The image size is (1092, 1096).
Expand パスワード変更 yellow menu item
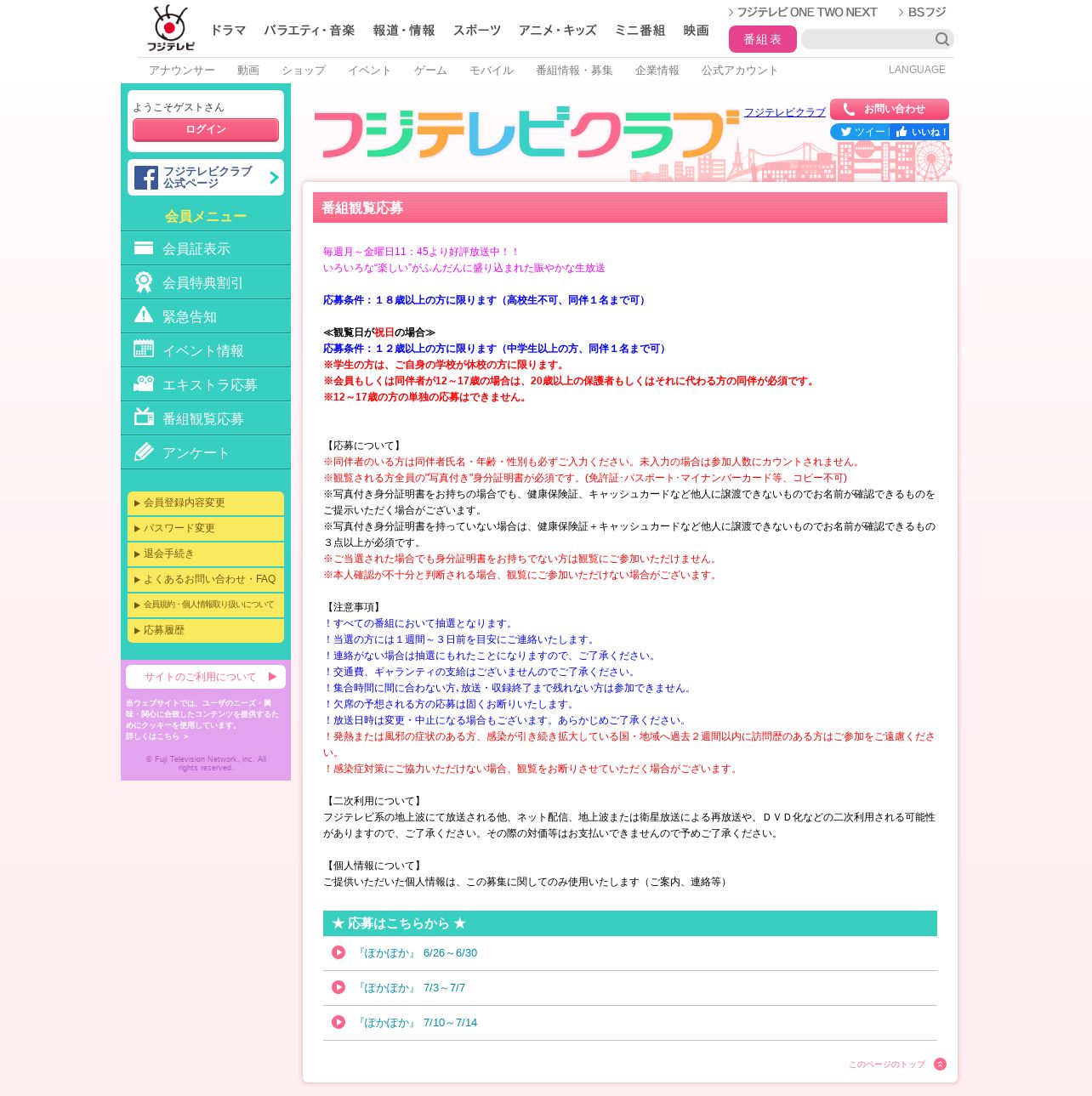coord(206,528)
